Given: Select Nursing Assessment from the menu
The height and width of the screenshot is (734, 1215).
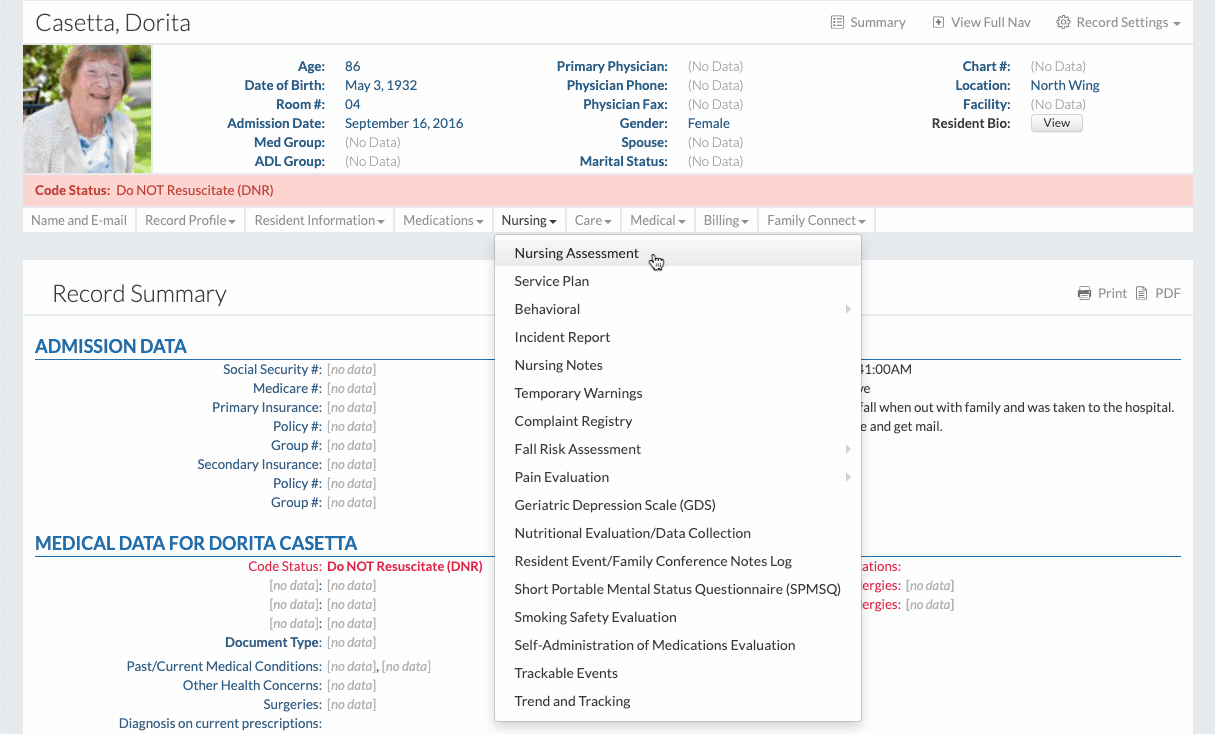Looking at the screenshot, I should pos(576,253).
